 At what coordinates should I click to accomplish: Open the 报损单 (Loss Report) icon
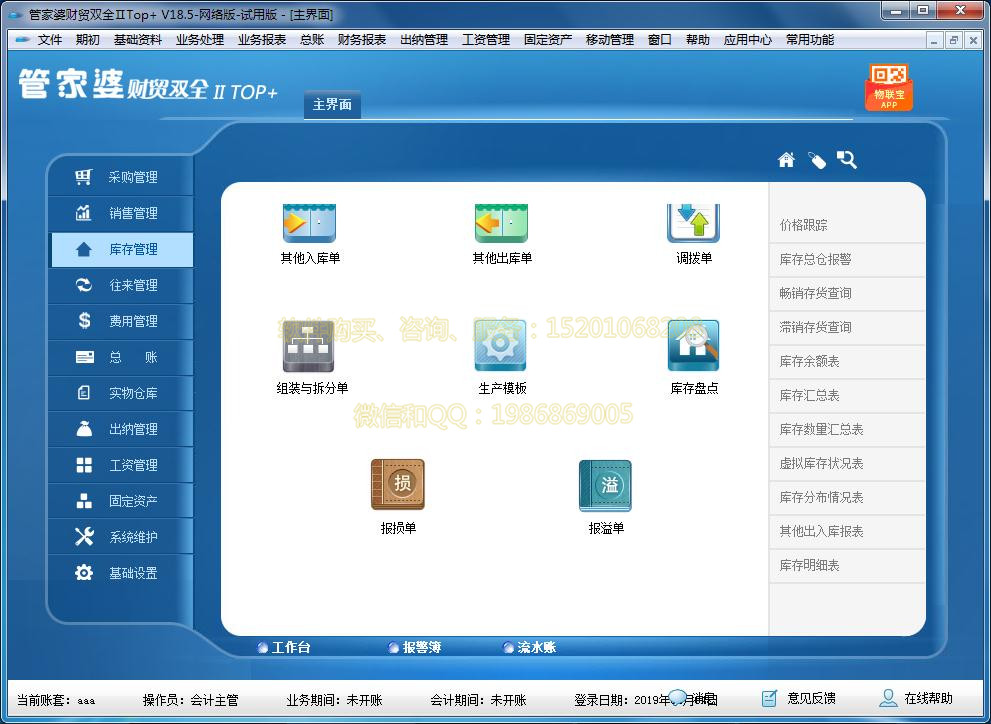pyautogui.click(x=397, y=484)
